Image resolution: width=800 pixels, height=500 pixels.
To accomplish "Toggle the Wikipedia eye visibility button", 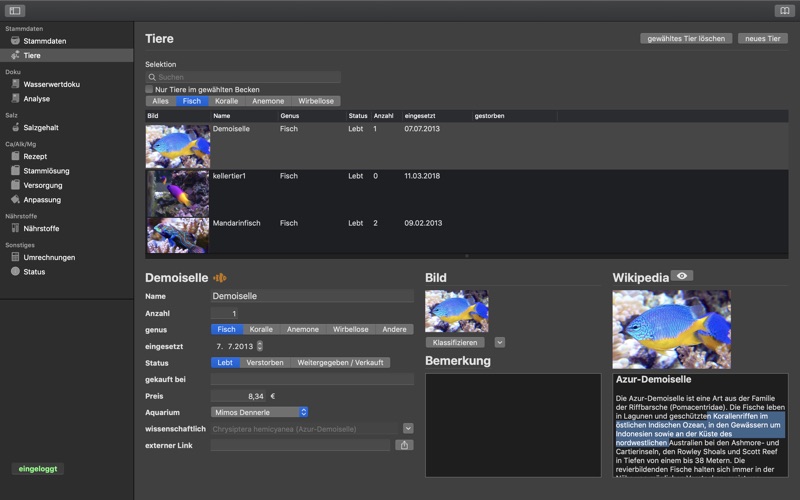I will [682, 276].
